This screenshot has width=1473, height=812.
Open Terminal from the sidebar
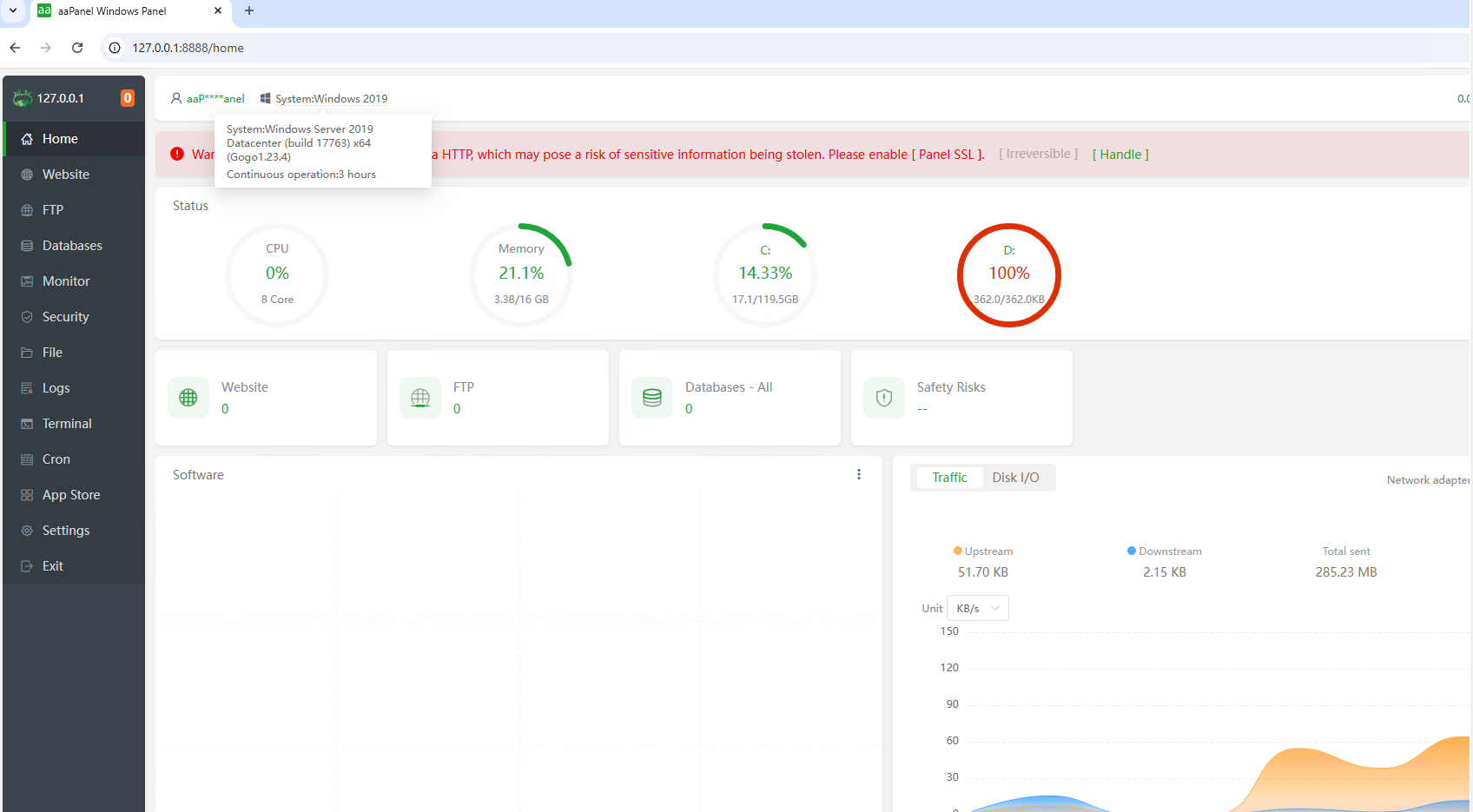[67, 424]
